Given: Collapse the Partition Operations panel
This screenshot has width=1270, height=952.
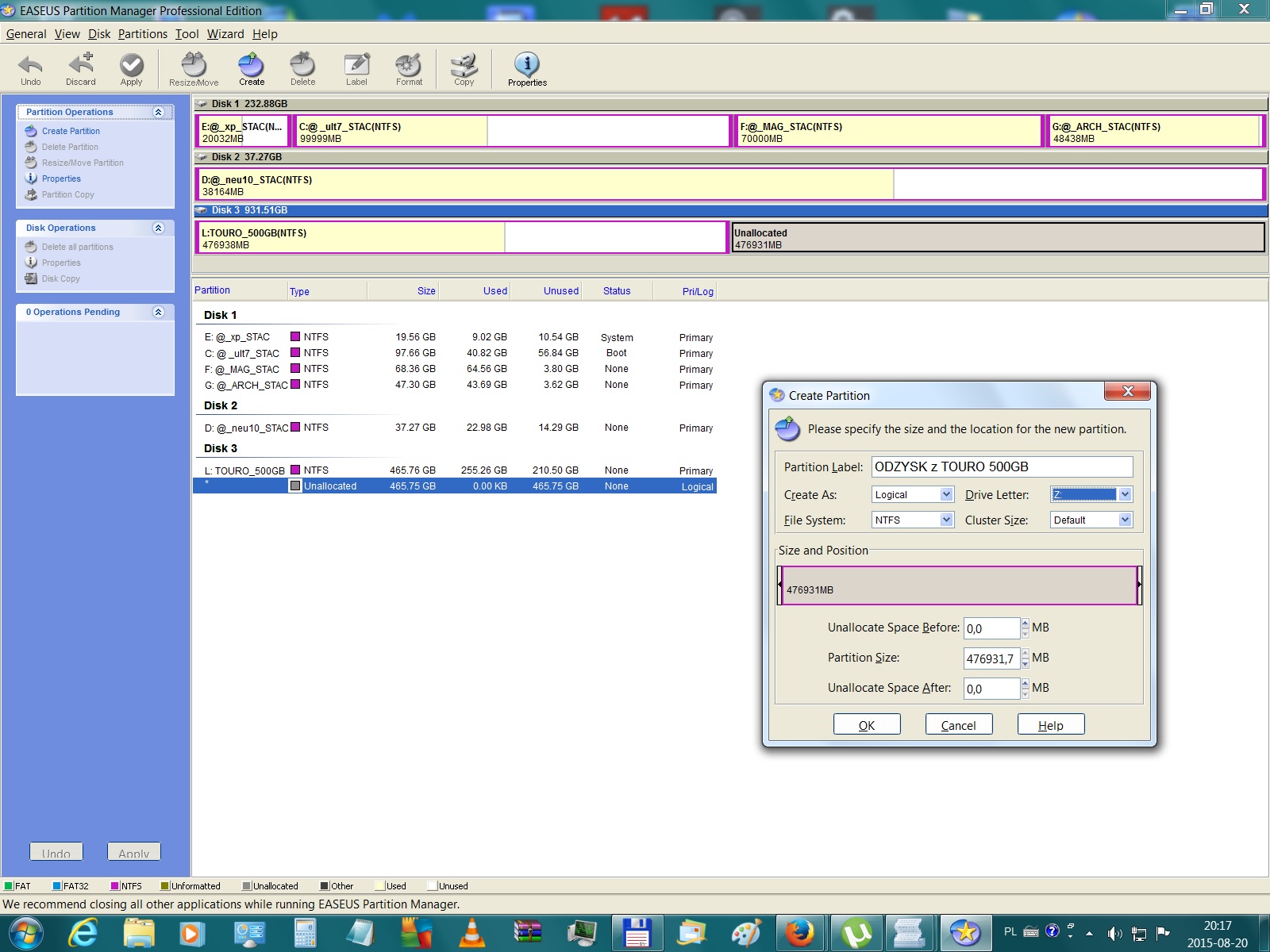Looking at the screenshot, I should point(158,112).
